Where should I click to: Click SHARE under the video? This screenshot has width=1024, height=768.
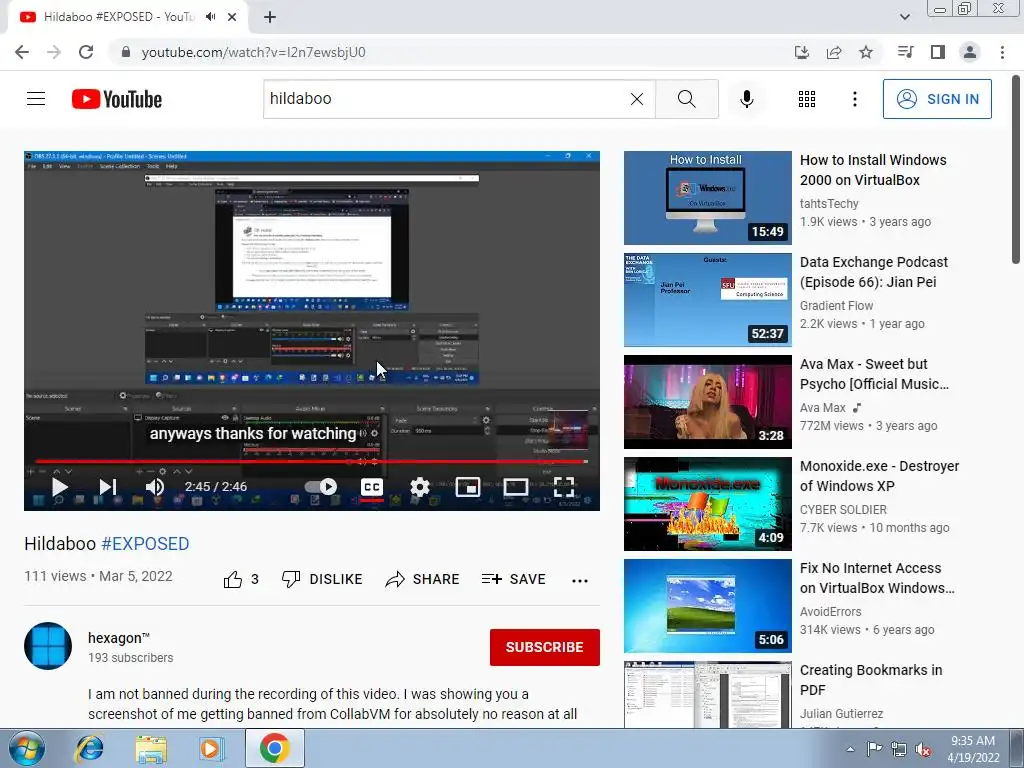pos(423,579)
